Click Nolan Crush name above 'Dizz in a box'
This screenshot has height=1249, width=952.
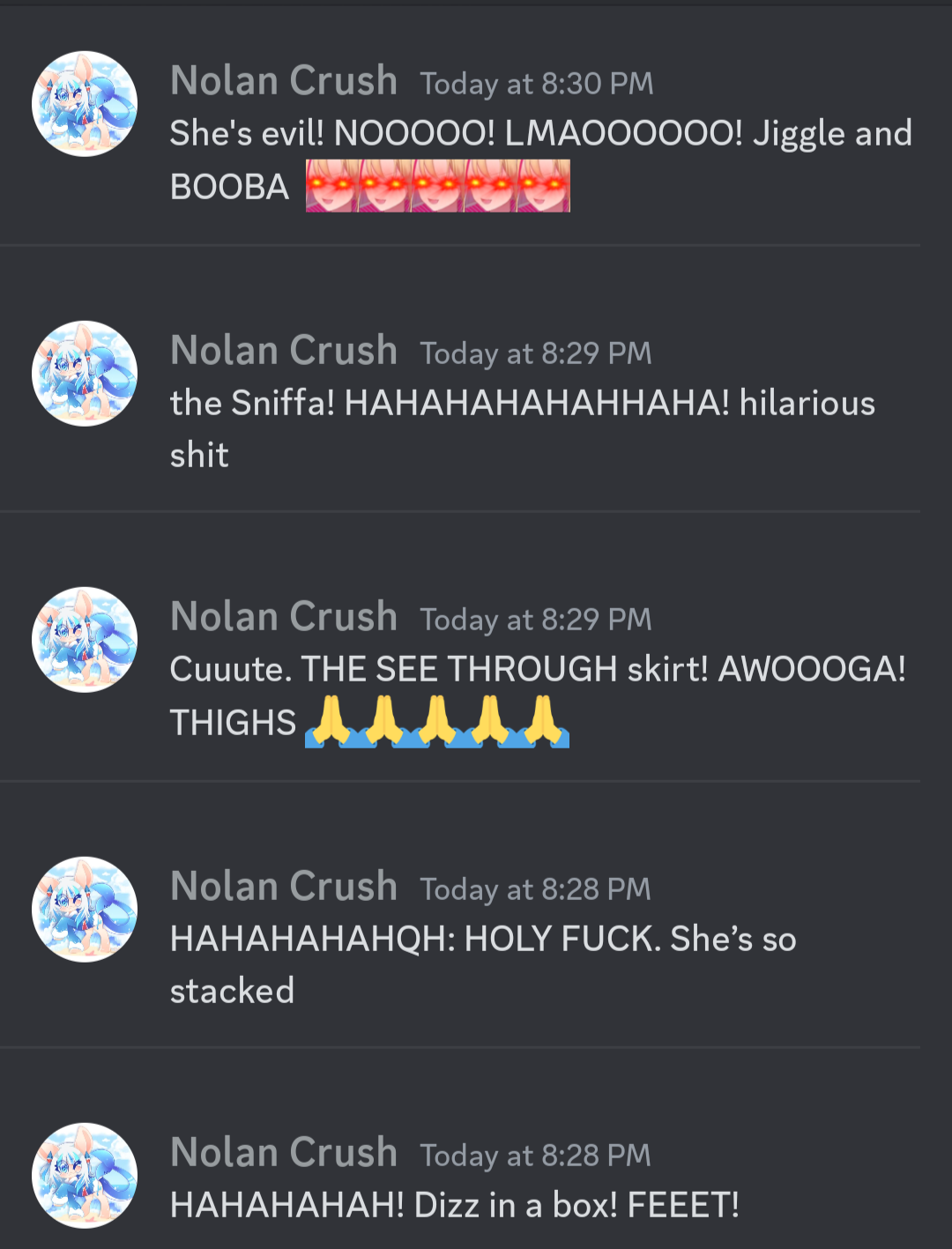(x=284, y=1153)
